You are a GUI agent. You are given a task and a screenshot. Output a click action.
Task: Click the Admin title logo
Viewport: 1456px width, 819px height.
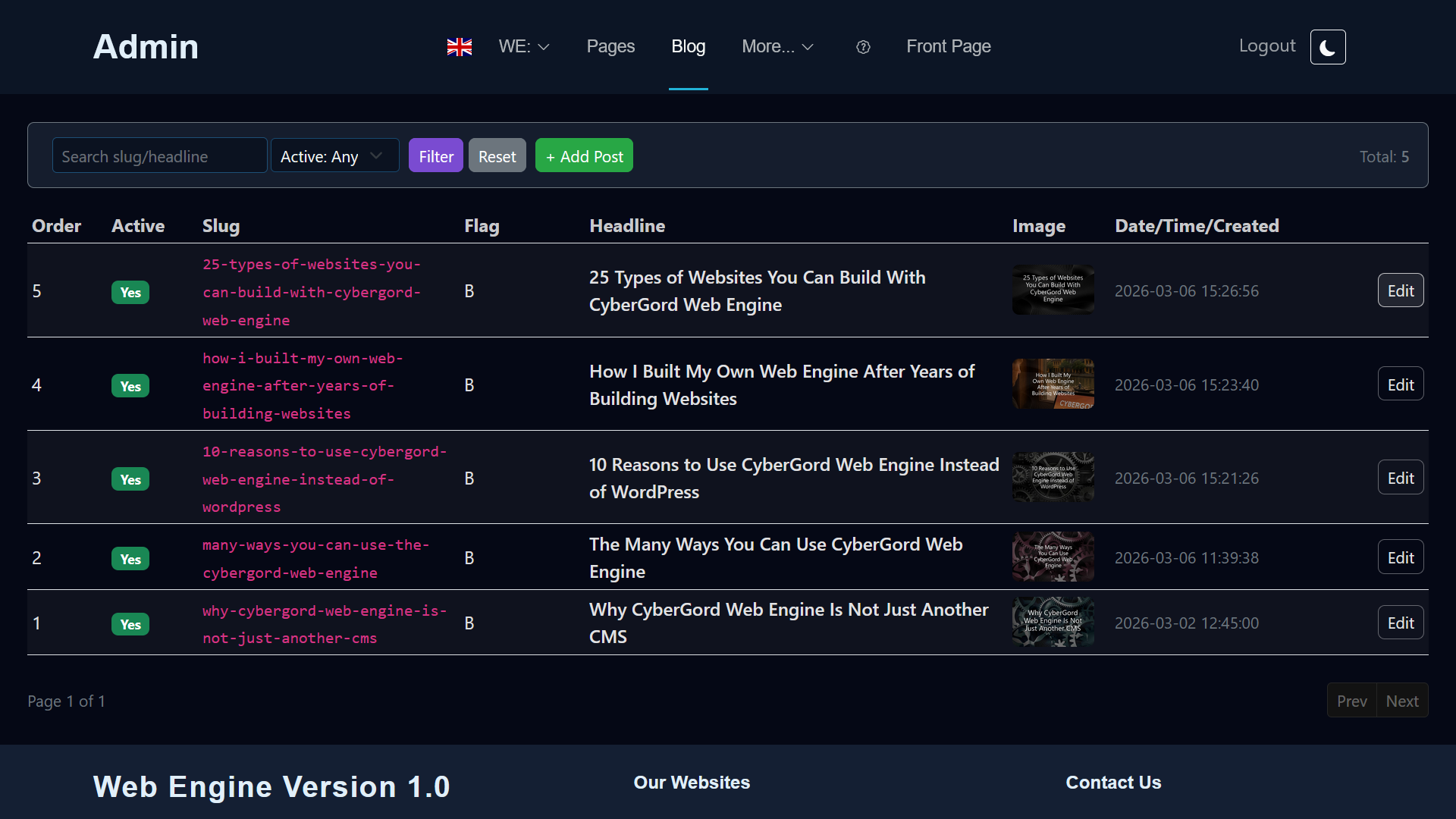coord(146,47)
